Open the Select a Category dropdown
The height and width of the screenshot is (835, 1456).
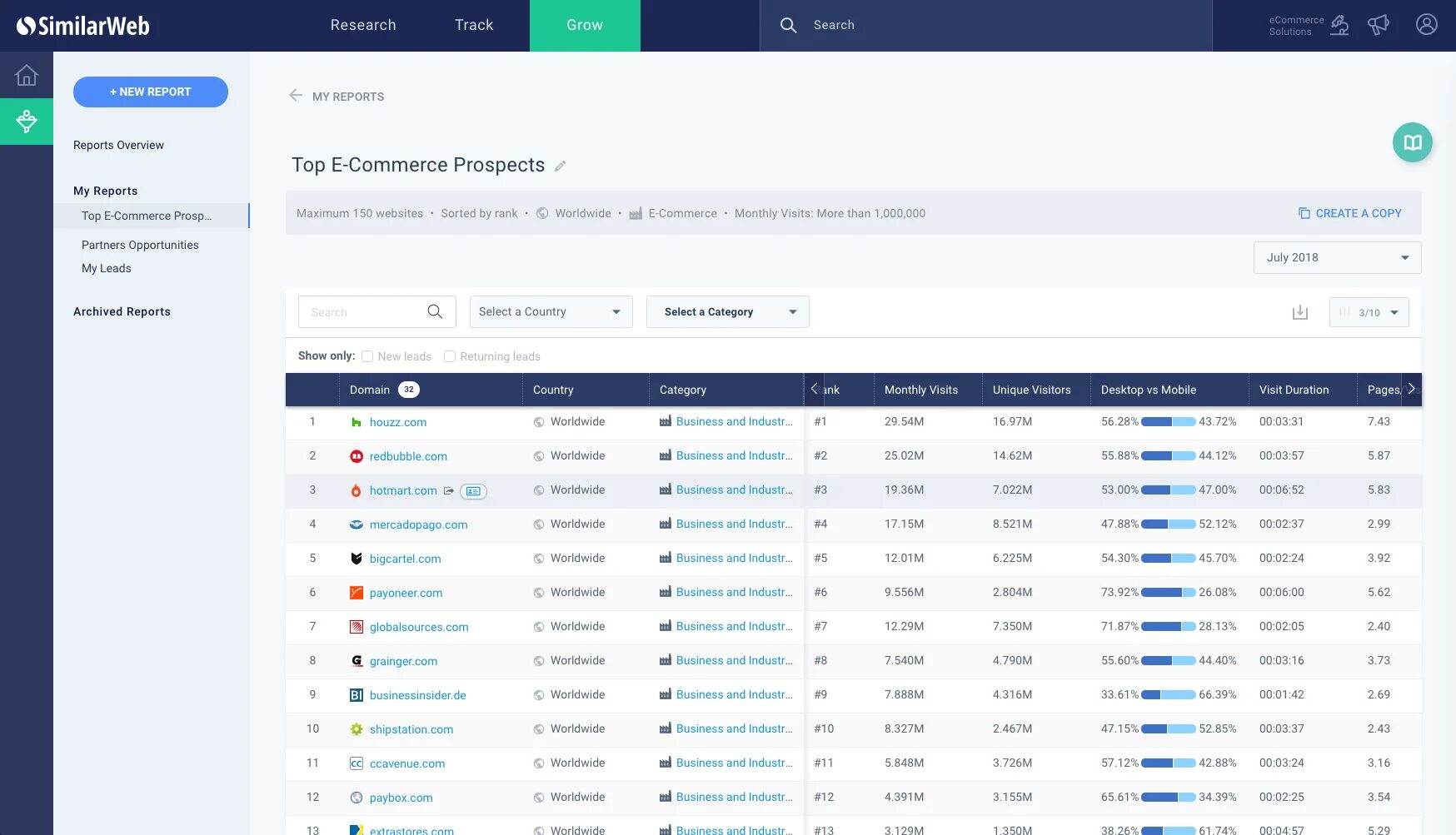[728, 311]
